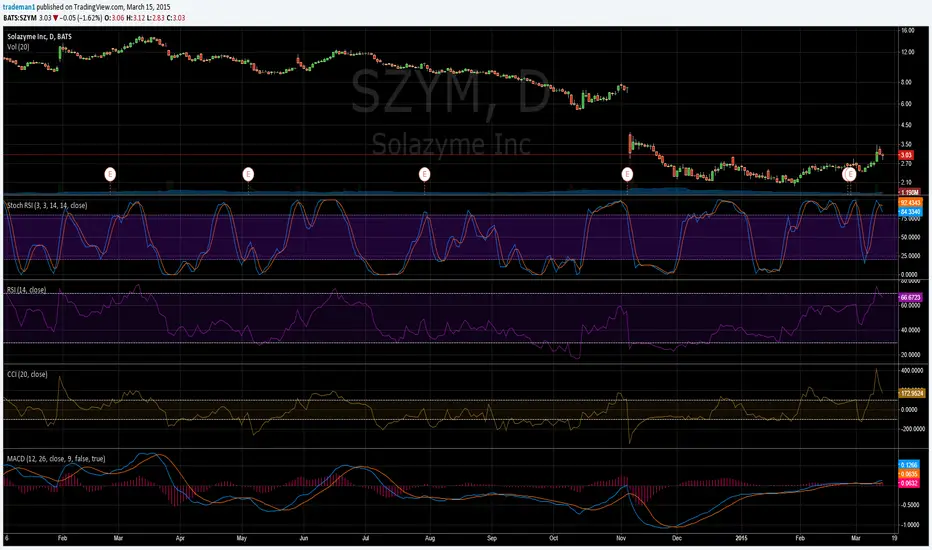Click the 20.0000 RSI axis label
Viewport: 932px width, 550px height.
coord(911,355)
